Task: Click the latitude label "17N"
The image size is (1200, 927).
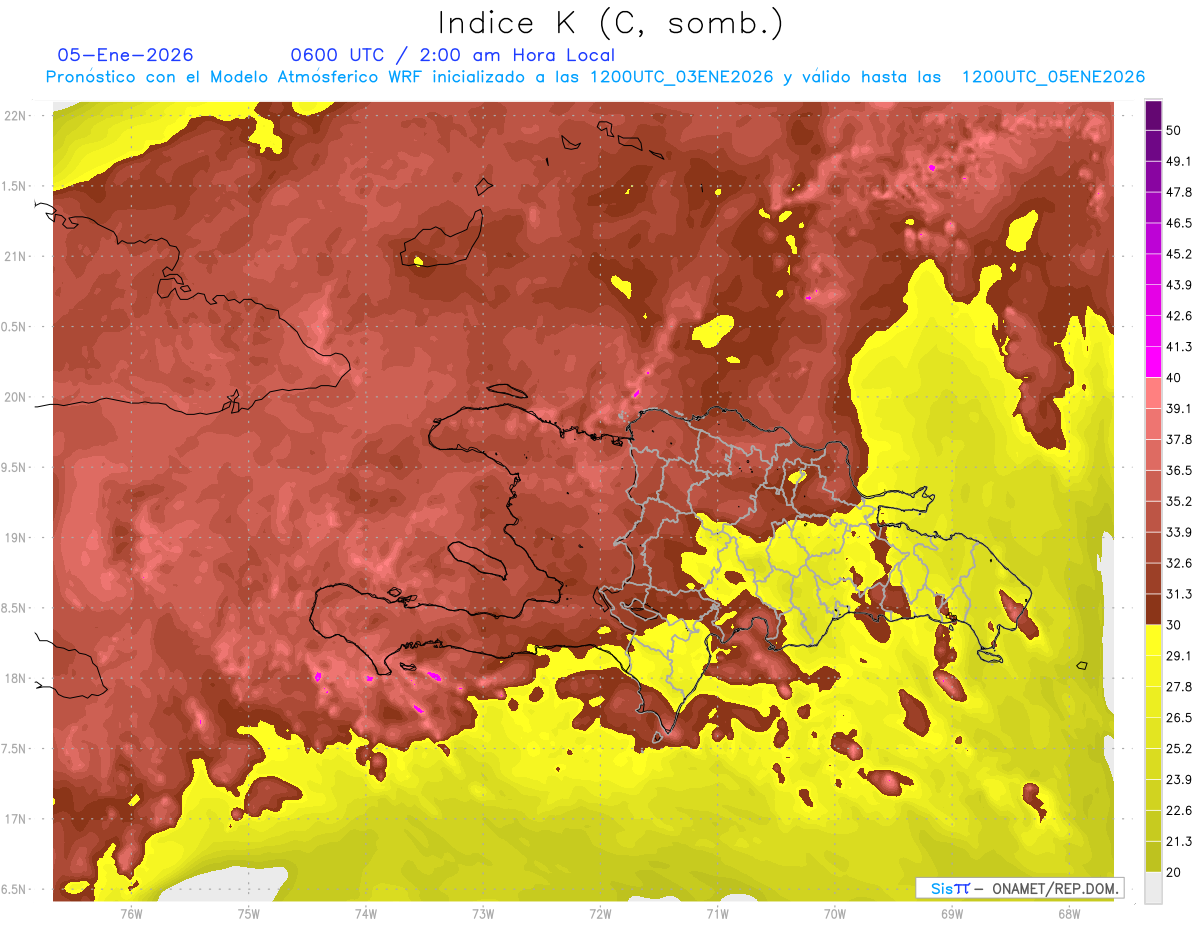Action: pyautogui.click(x=17, y=819)
